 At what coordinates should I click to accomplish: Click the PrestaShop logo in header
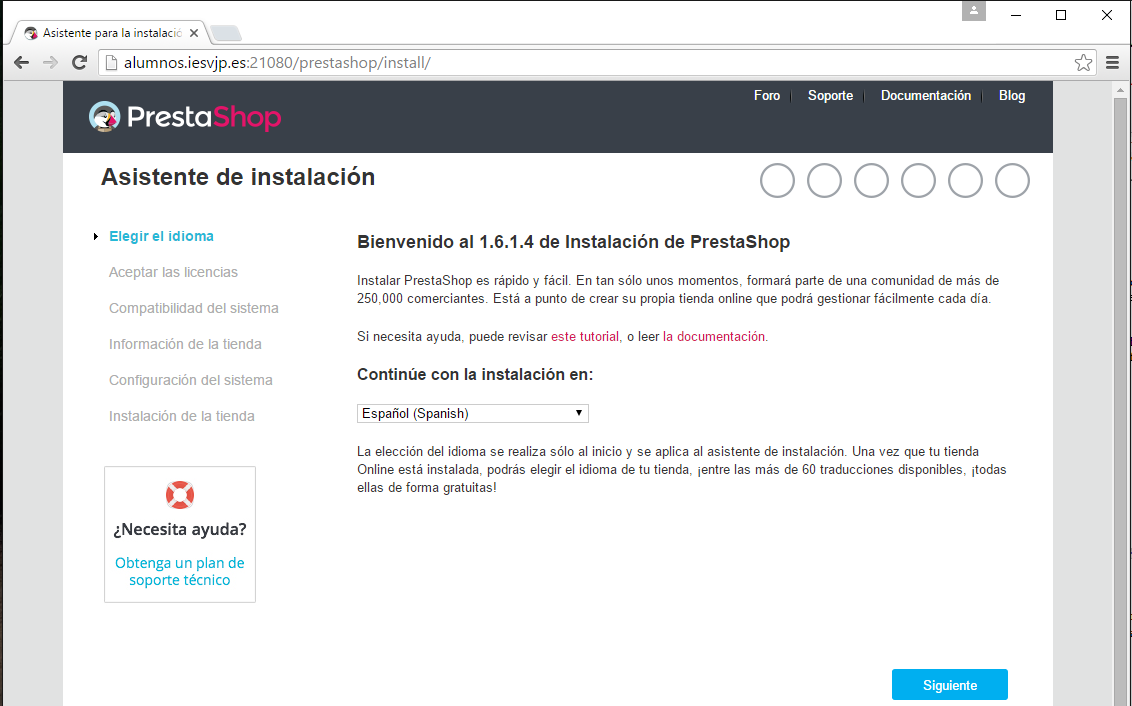(185, 117)
